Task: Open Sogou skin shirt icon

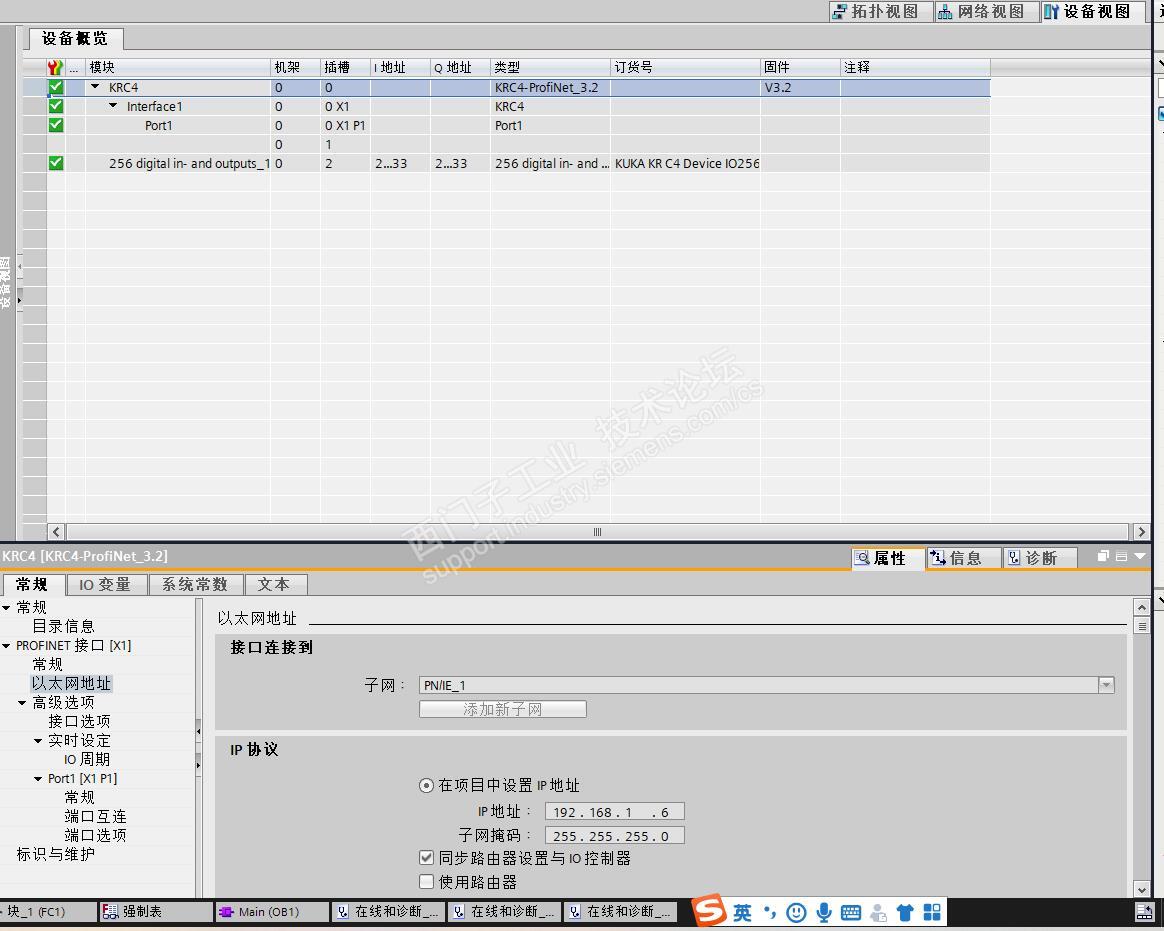Action: pos(905,912)
